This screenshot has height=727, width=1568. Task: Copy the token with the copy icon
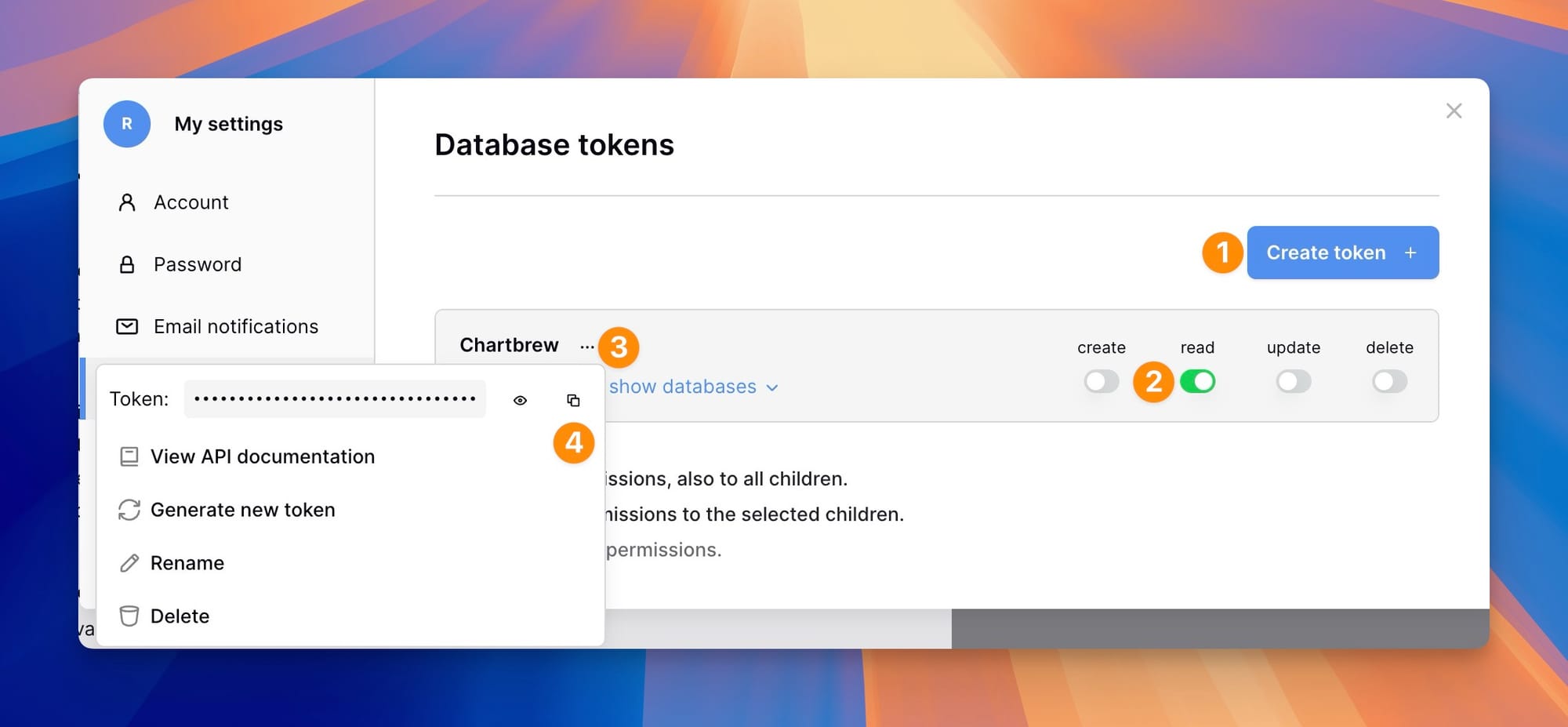click(x=573, y=399)
